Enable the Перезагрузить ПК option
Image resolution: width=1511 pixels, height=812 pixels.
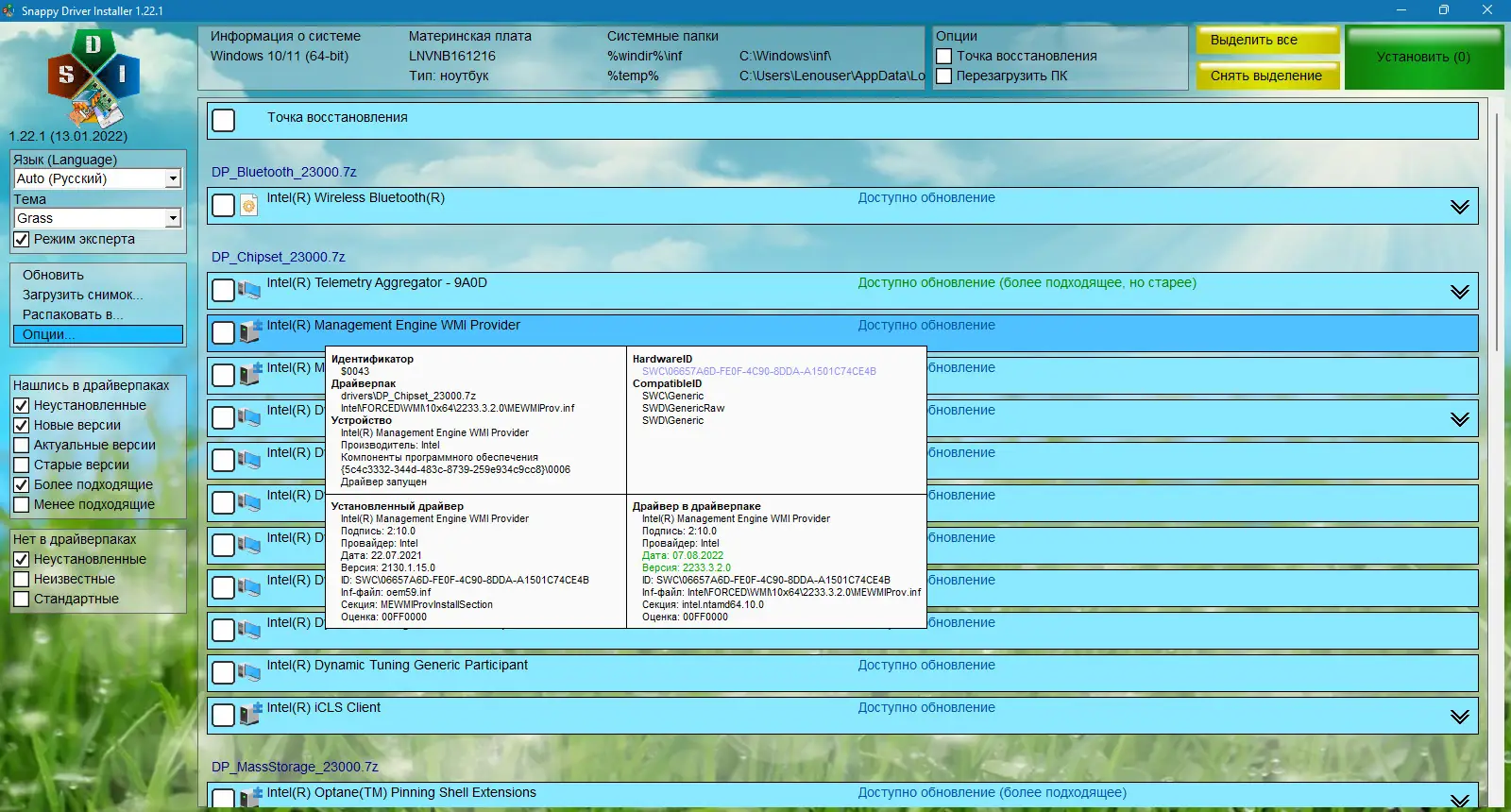(x=943, y=76)
